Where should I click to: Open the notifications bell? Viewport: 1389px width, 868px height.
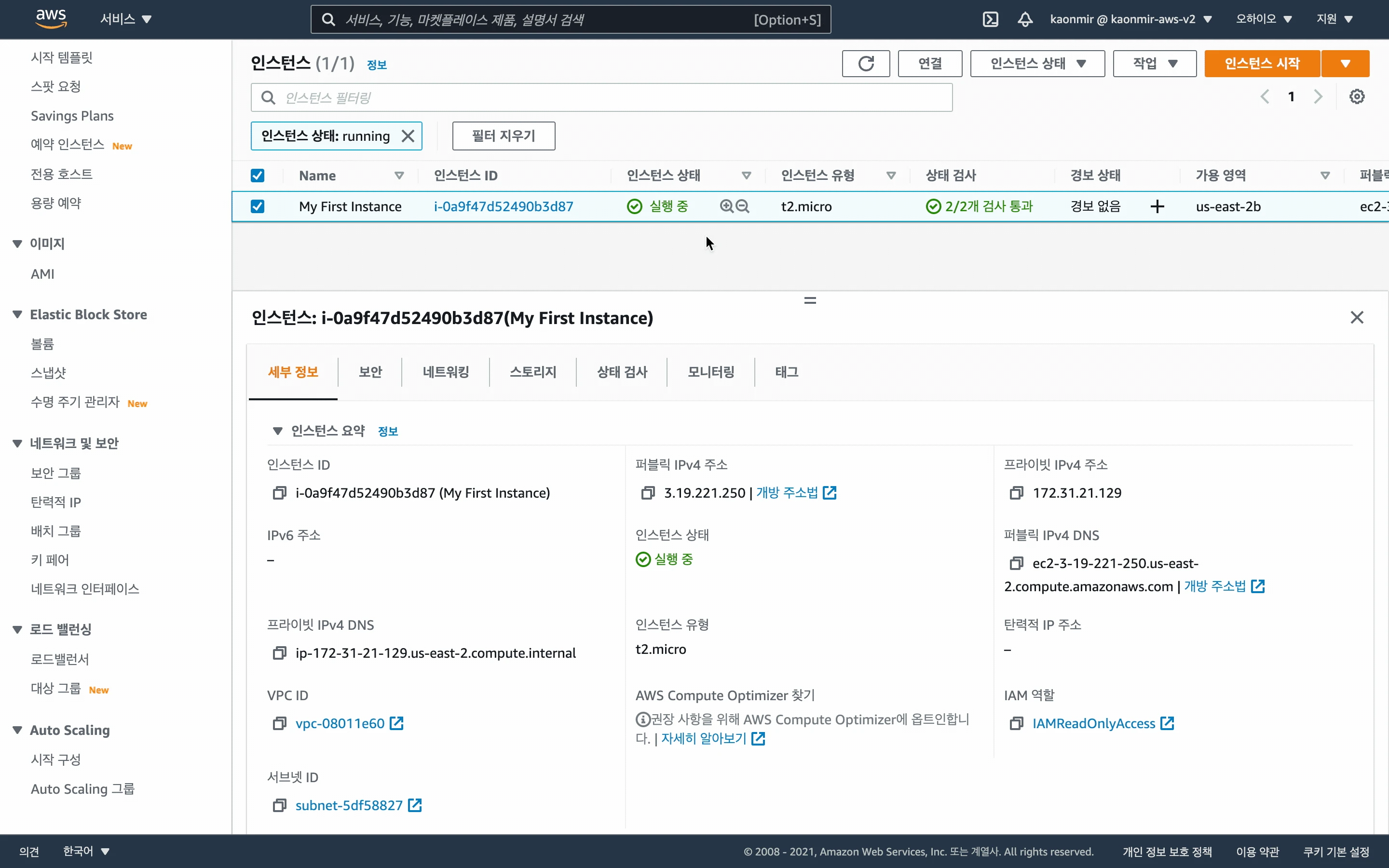[1025, 19]
